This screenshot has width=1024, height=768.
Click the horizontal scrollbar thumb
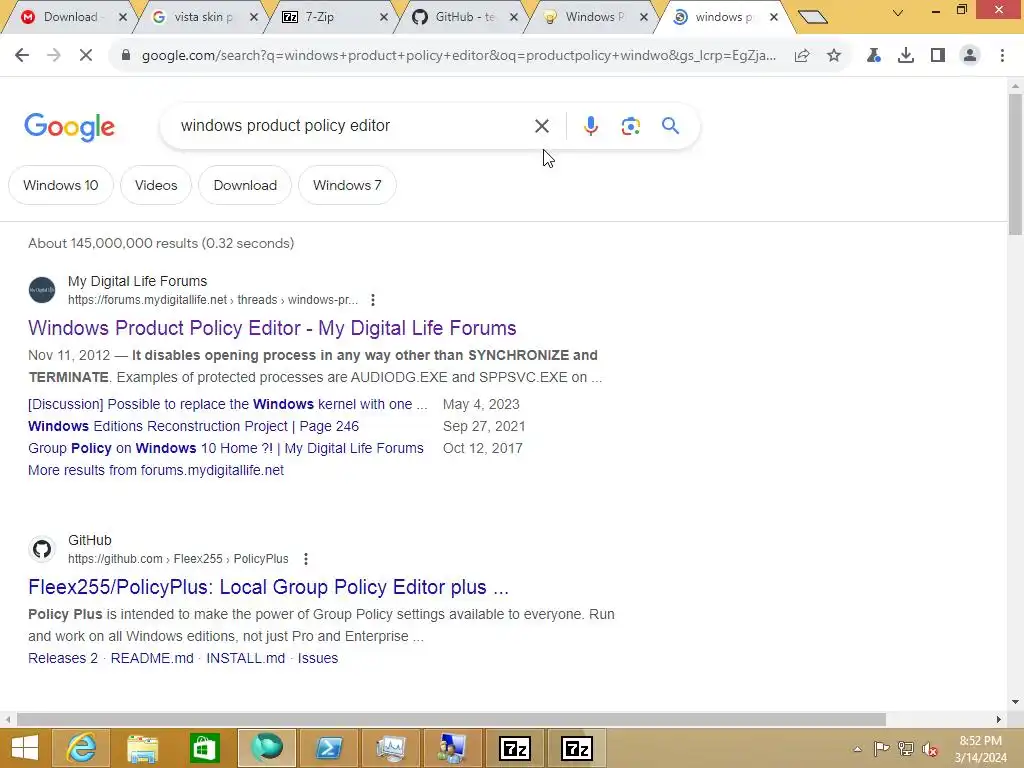pyautogui.click(x=451, y=719)
